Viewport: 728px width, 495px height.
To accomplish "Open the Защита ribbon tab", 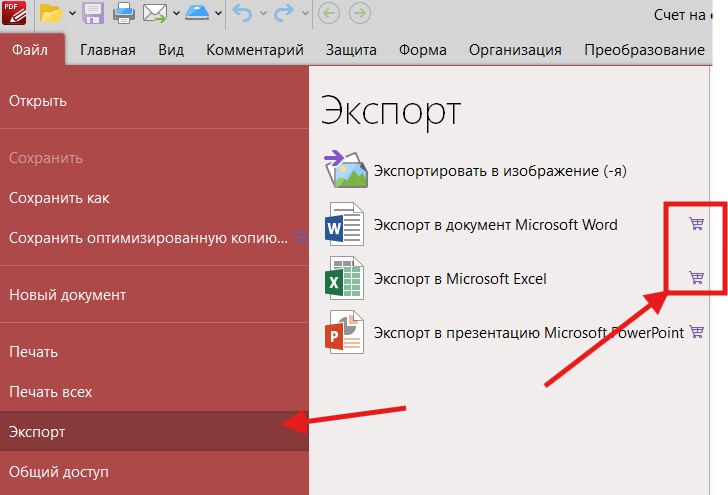I will point(351,50).
